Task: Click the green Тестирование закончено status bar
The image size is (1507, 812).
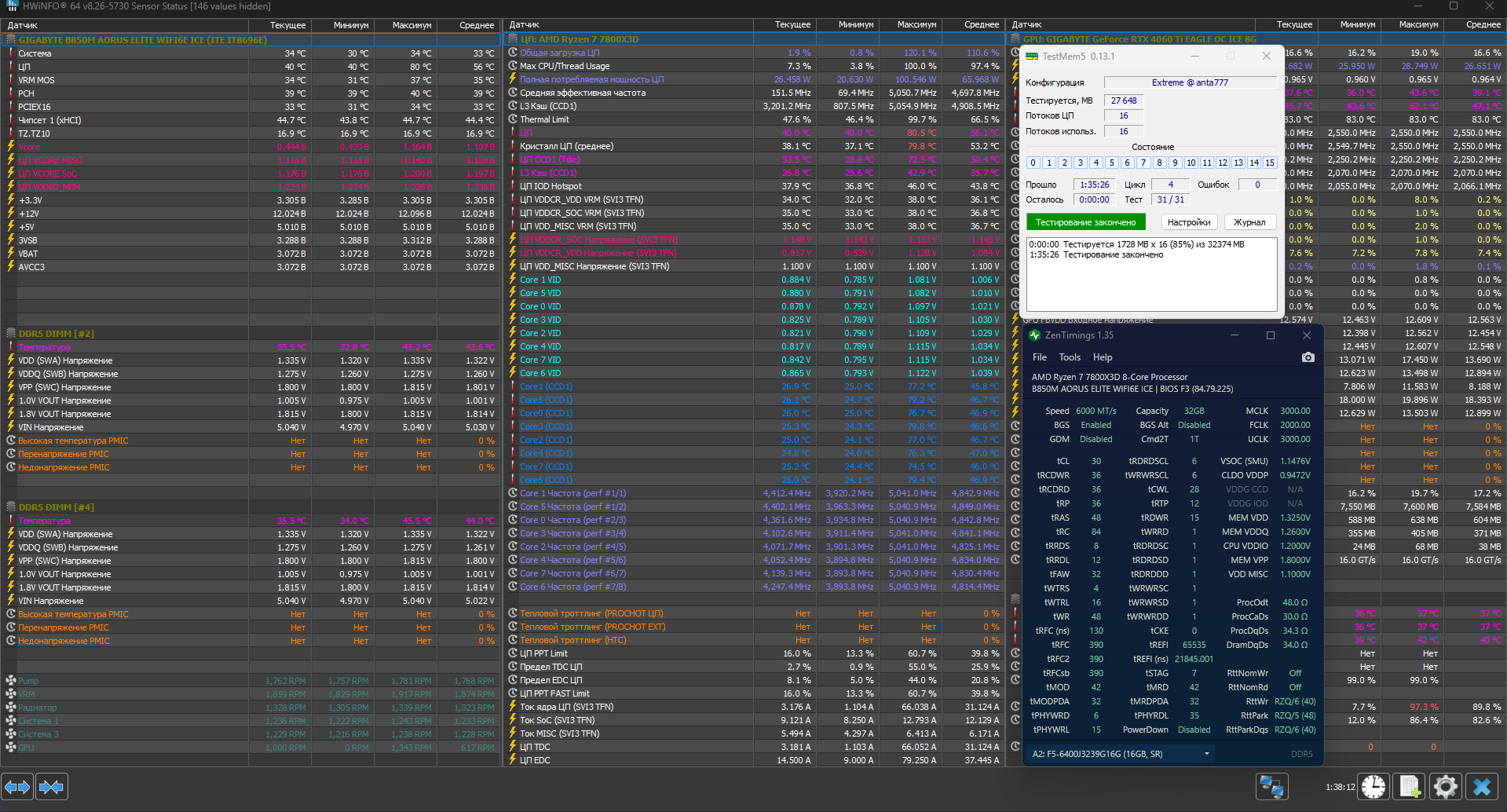Action: pos(1086,222)
